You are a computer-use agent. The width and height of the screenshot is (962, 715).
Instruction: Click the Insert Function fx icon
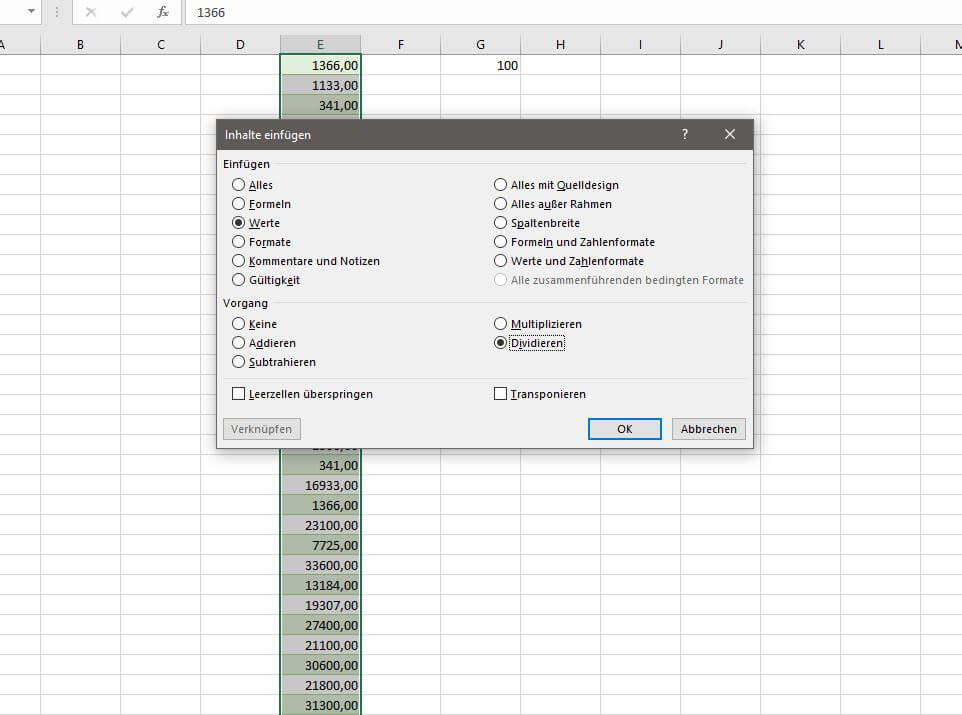(x=163, y=12)
